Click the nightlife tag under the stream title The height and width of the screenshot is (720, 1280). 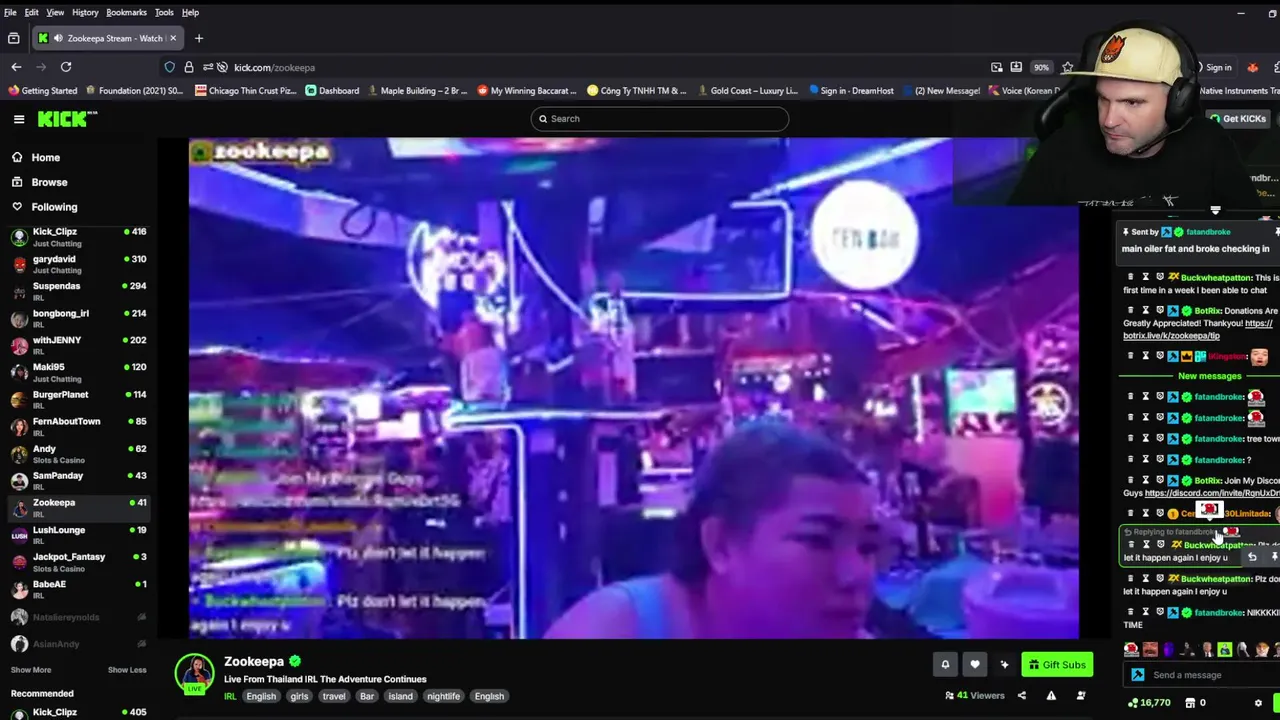[x=444, y=696]
